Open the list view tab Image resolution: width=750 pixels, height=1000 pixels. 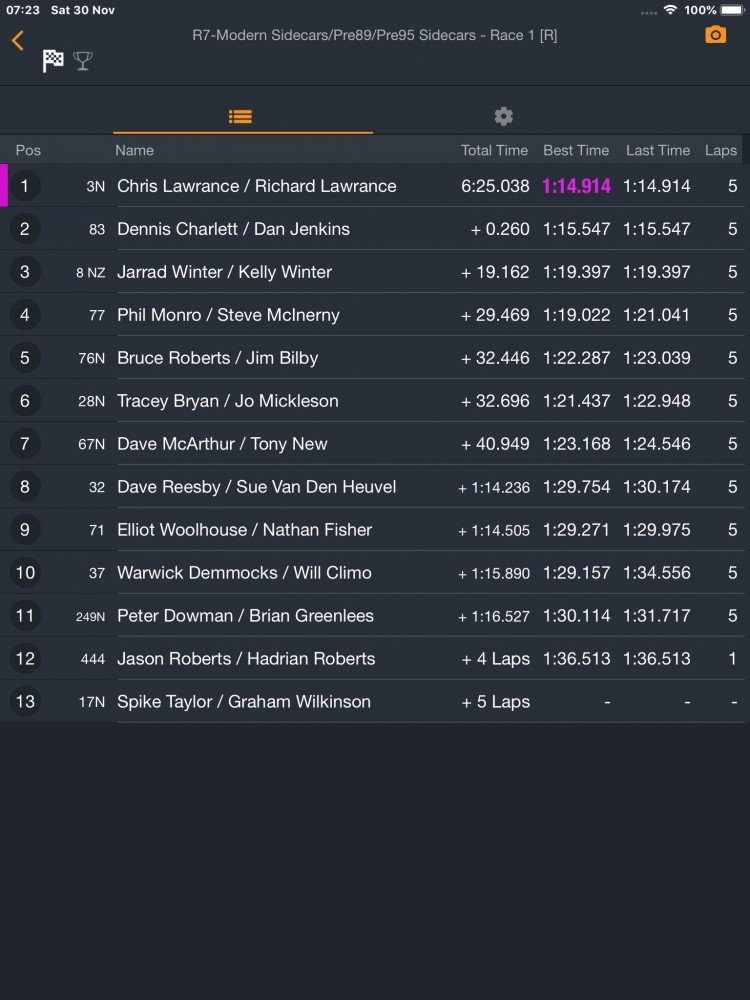pyautogui.click(x=240, y=117)
